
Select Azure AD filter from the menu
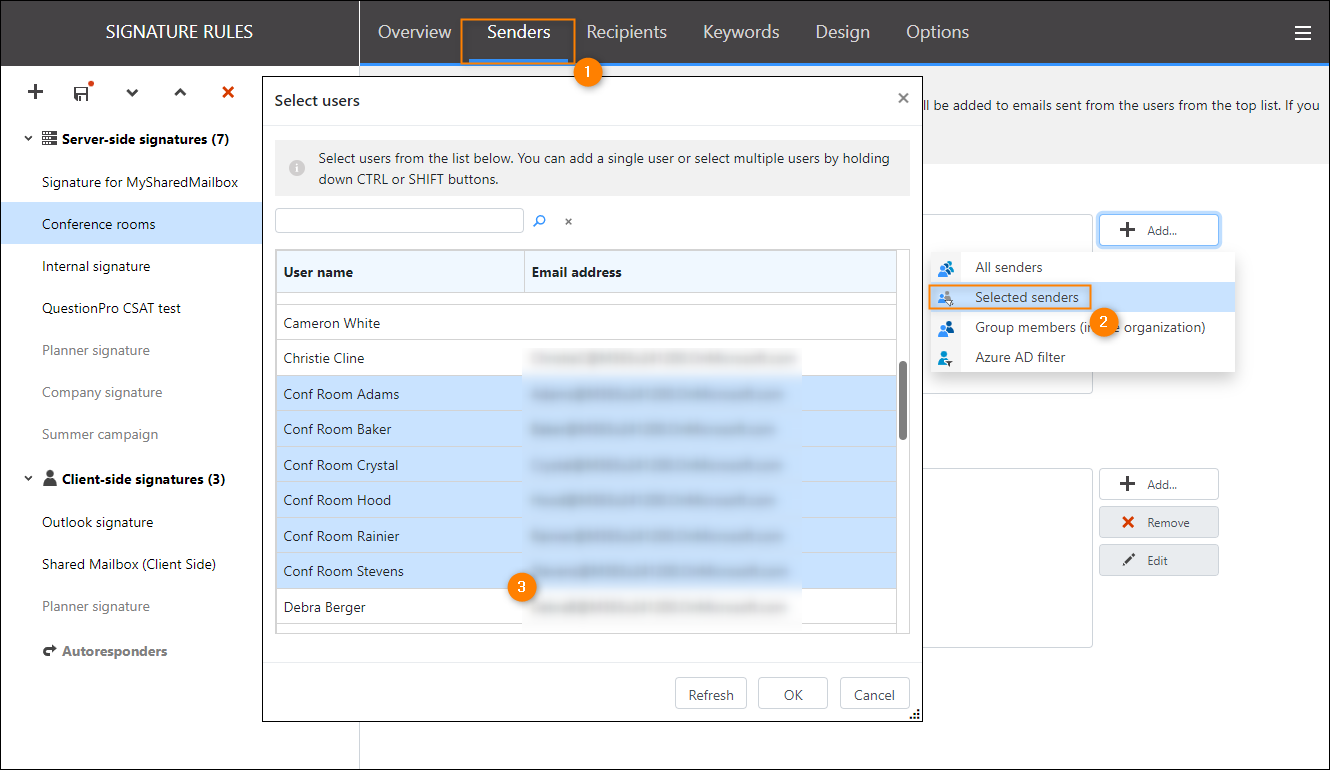coord(1022,357)
